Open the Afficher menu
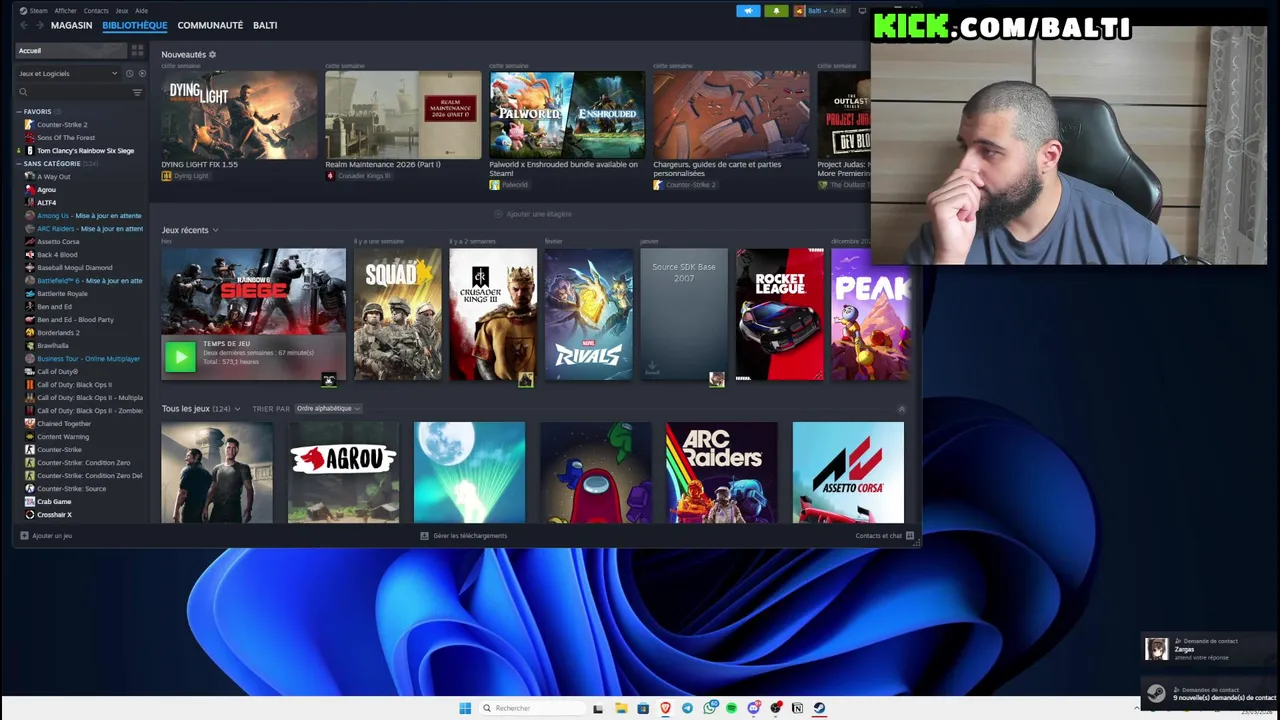 (66, 11)
